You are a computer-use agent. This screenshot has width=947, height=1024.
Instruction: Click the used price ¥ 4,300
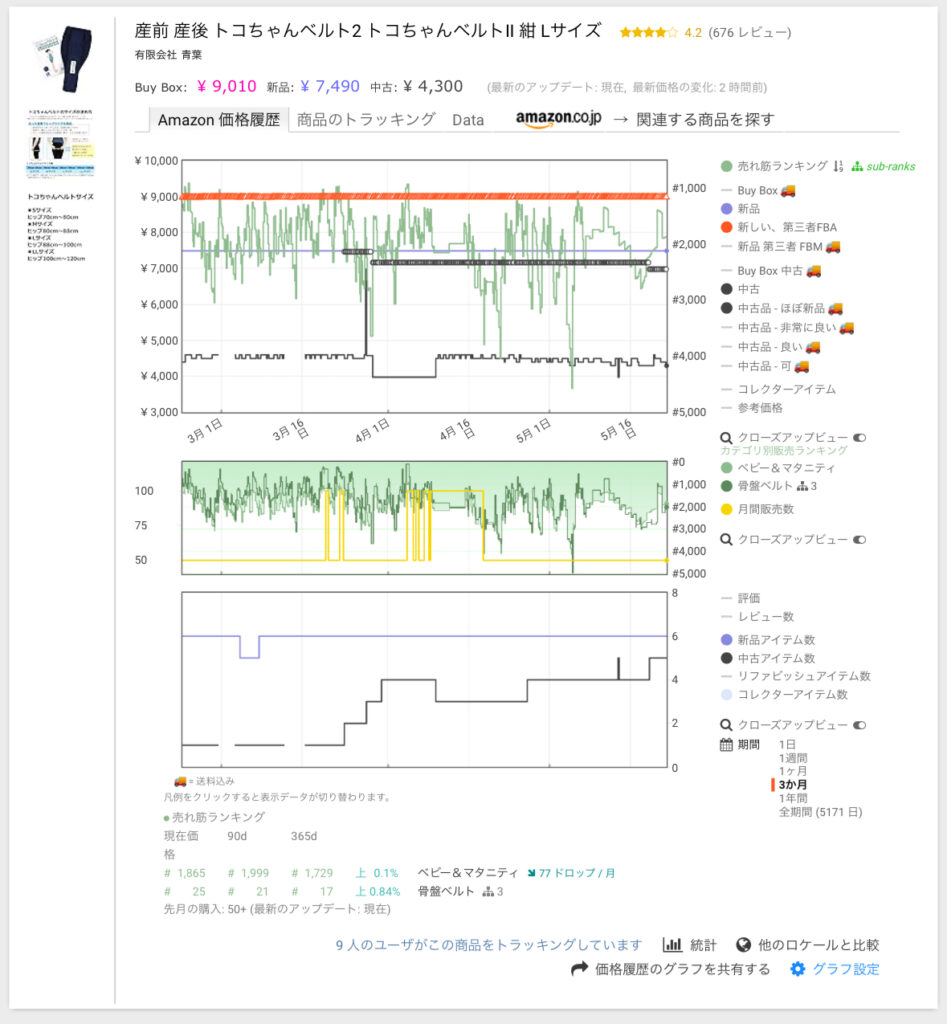click(x=433, y=86)
